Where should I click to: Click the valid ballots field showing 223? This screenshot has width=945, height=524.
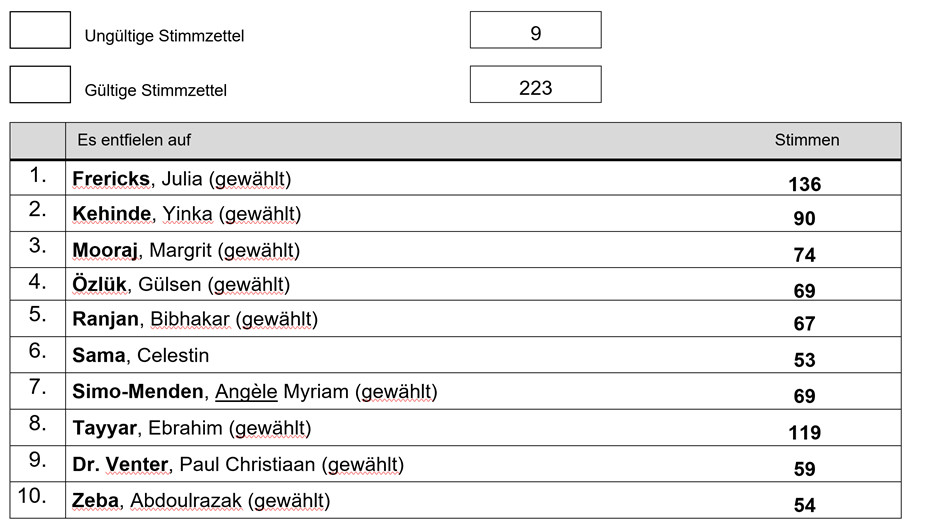[535, 84]
